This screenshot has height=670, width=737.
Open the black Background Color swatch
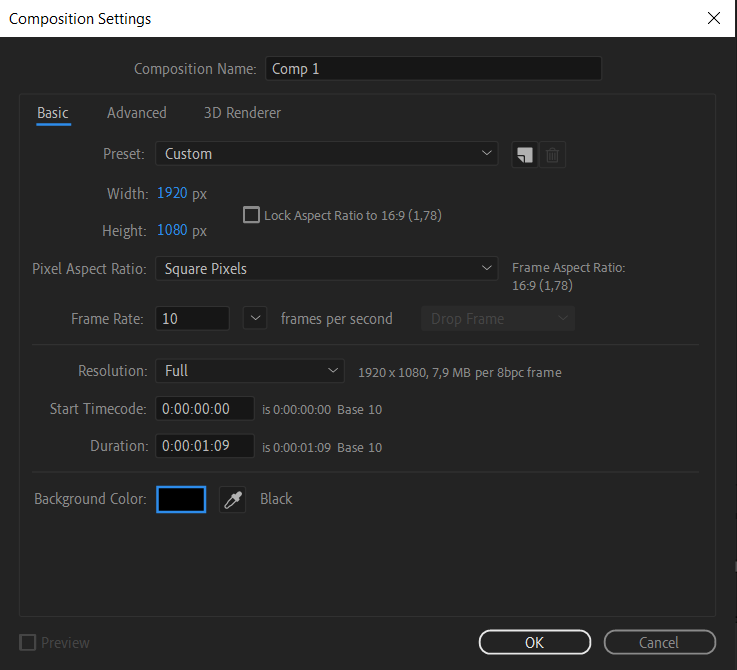tap(181, 499)
